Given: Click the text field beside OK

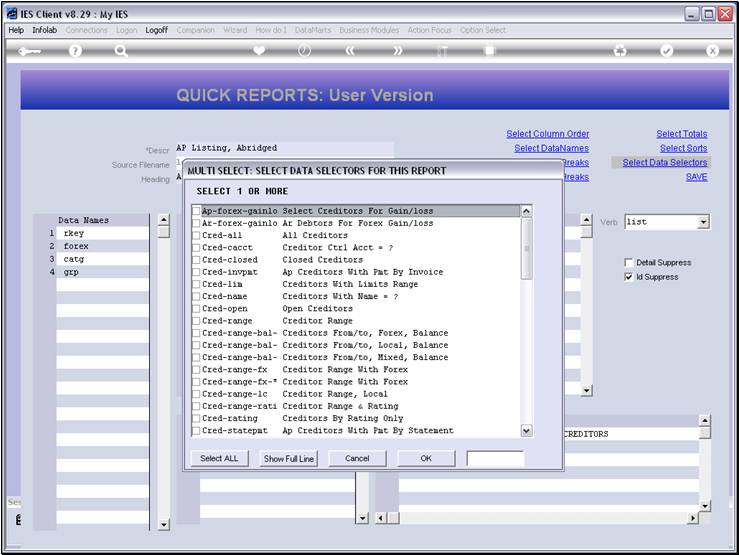Looking at the screenshot, I should coord(495,458).
